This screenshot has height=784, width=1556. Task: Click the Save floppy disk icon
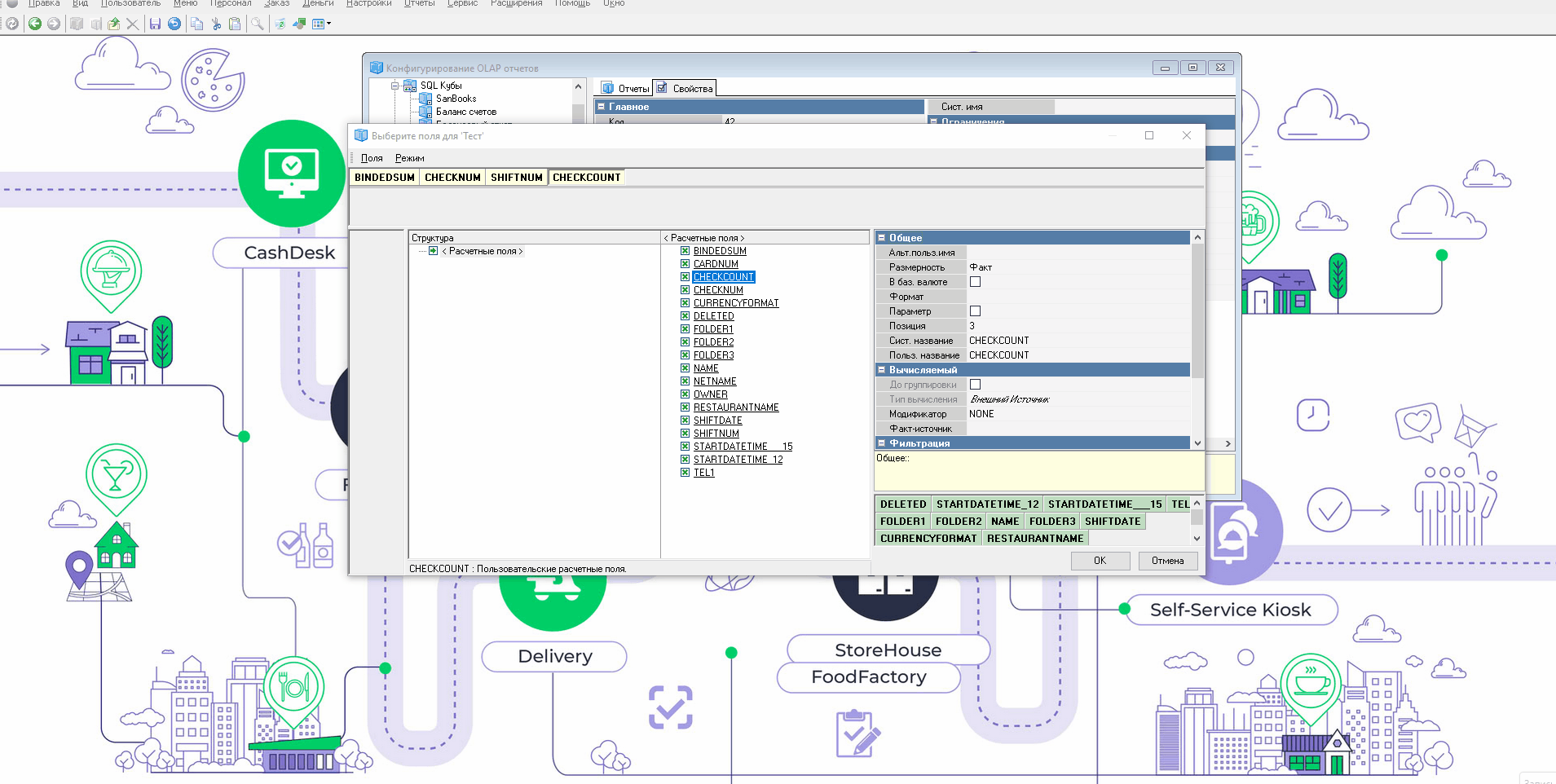[155, 24]
